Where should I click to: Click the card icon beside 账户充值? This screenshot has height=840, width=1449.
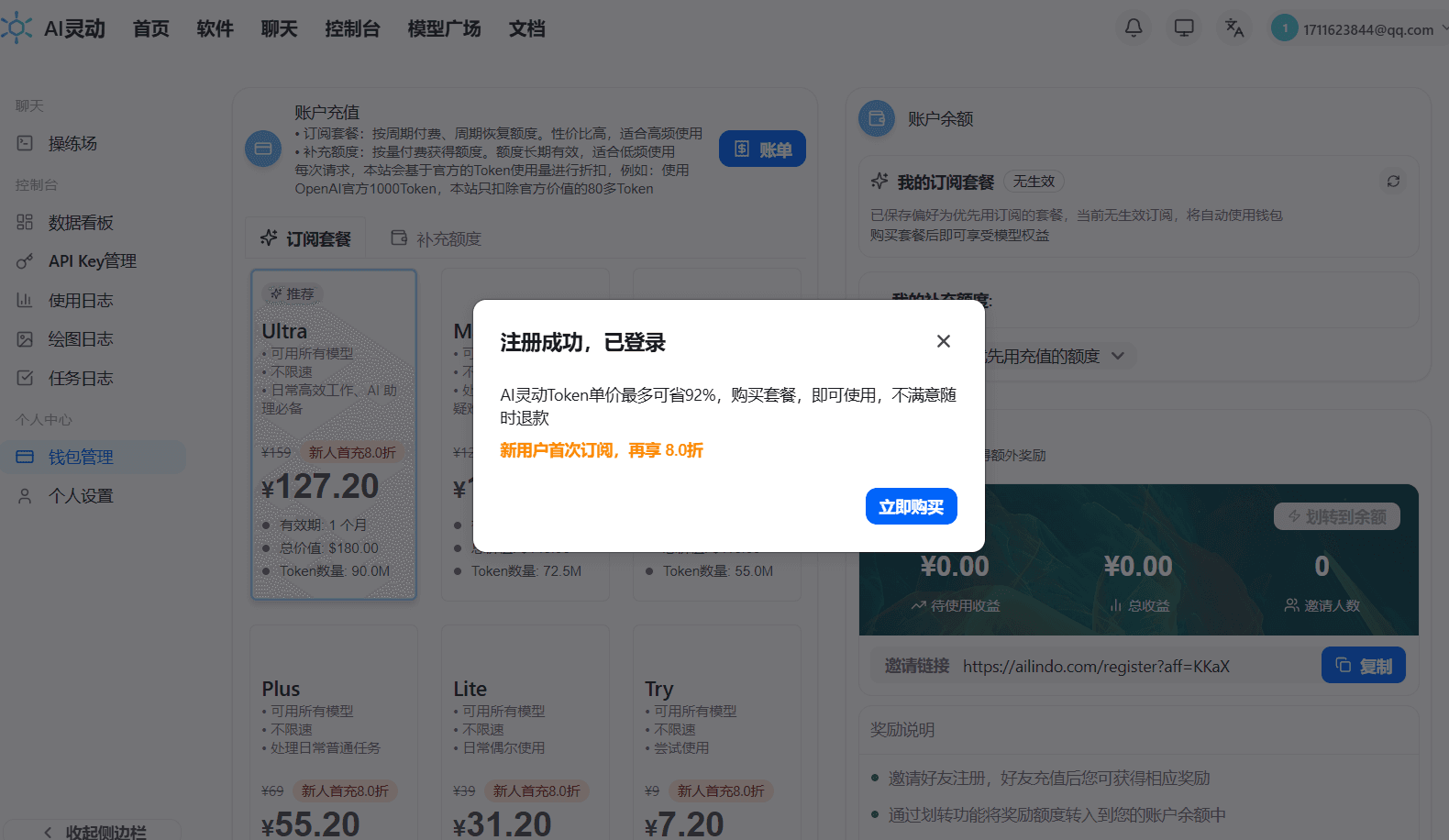pyautogui.click(x=263, y=149)
